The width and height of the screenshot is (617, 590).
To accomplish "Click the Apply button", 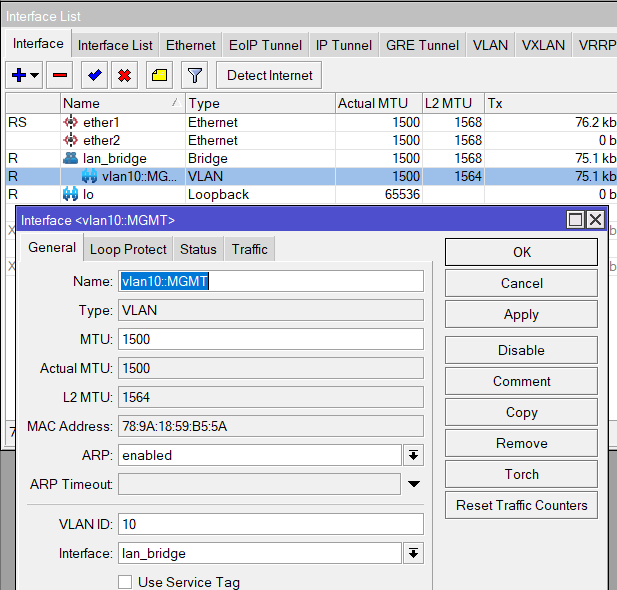I will [x=521, y=314].
